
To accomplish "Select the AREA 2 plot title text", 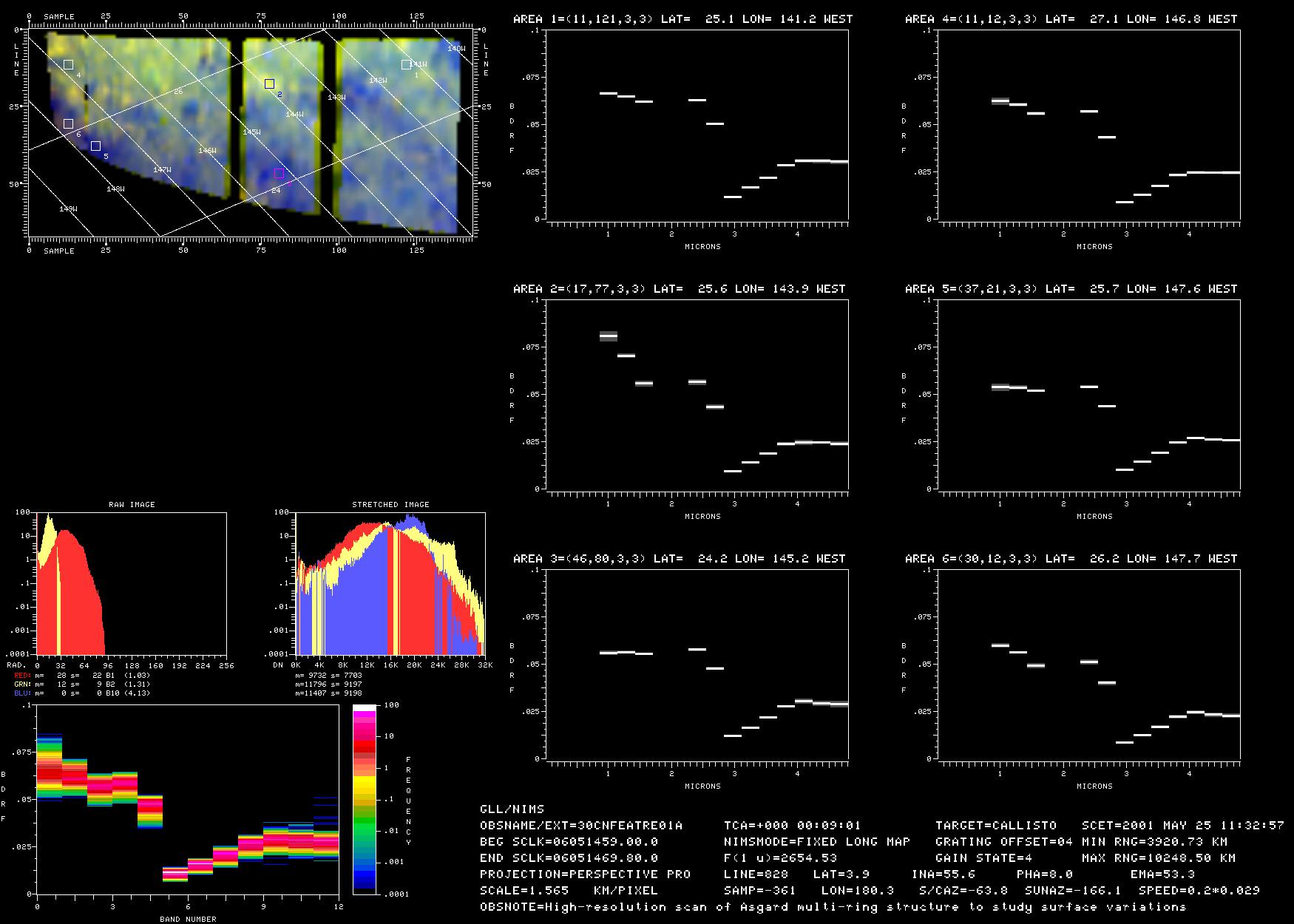I will 680,289.
